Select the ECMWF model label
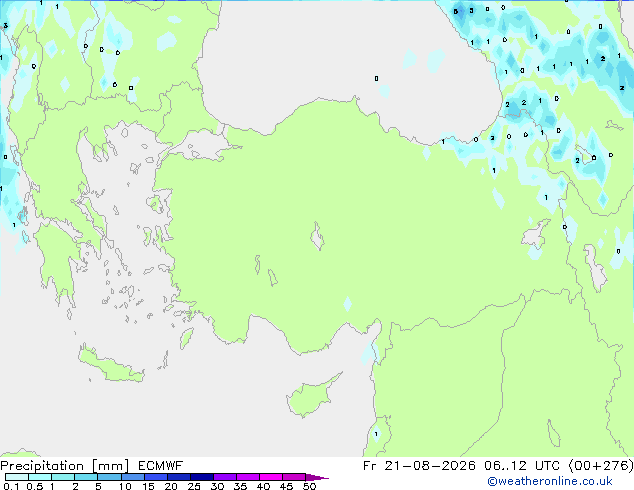 (160, 466)
